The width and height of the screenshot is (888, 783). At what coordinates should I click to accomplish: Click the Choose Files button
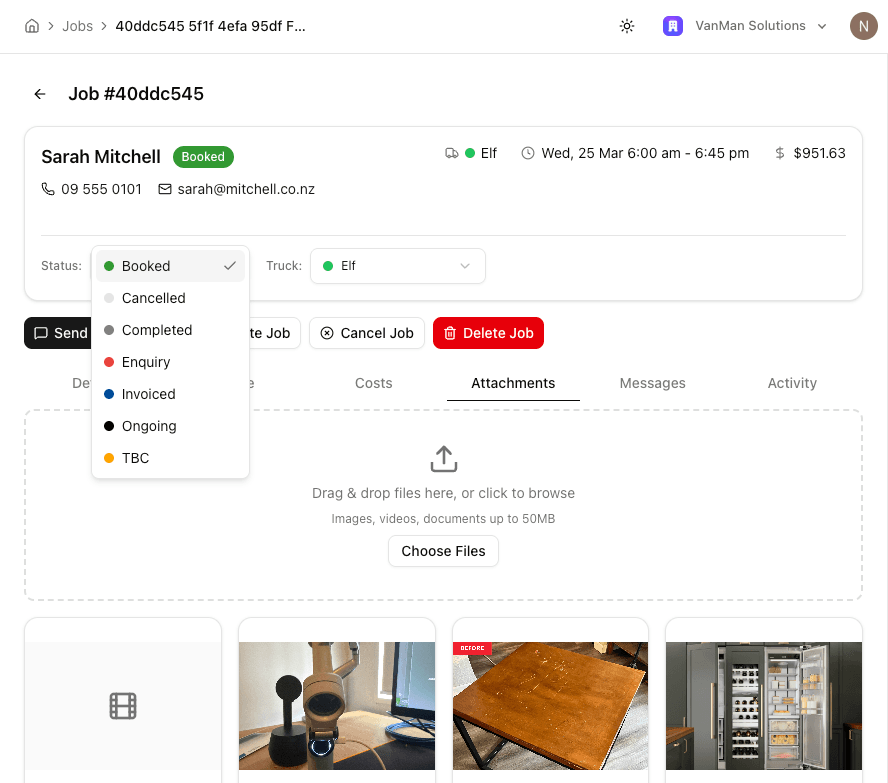pyautogui.click(x=443, y=551)
